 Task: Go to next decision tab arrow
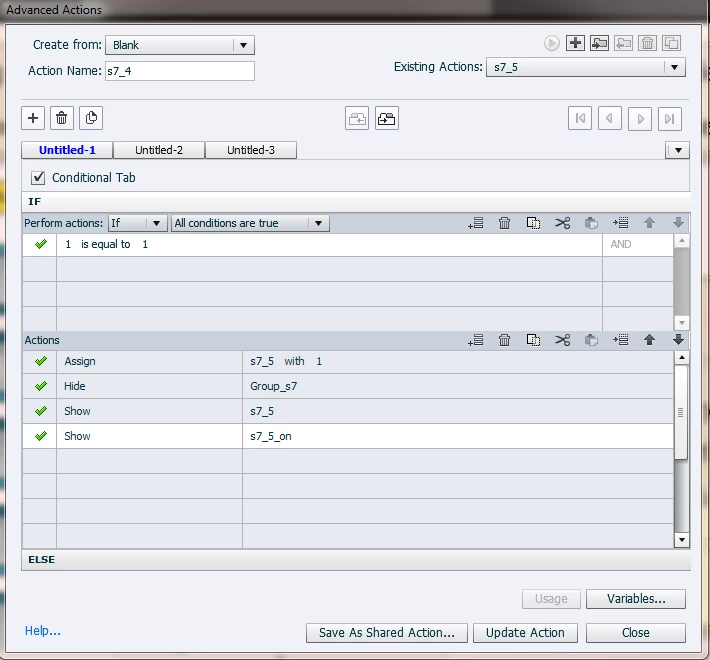coord(640,119)
